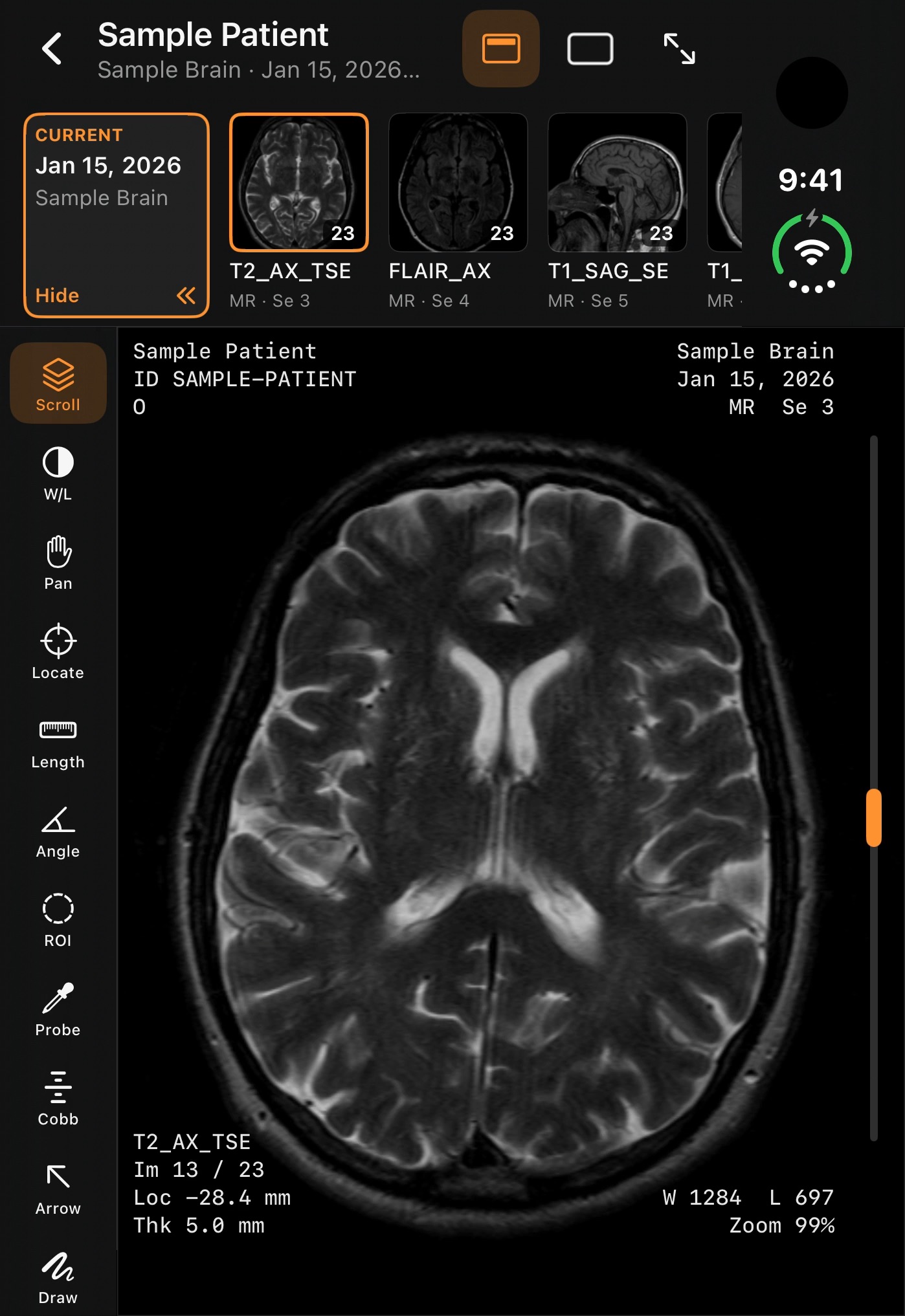Select the Locate crosshair tool

(x=58, y=652)
